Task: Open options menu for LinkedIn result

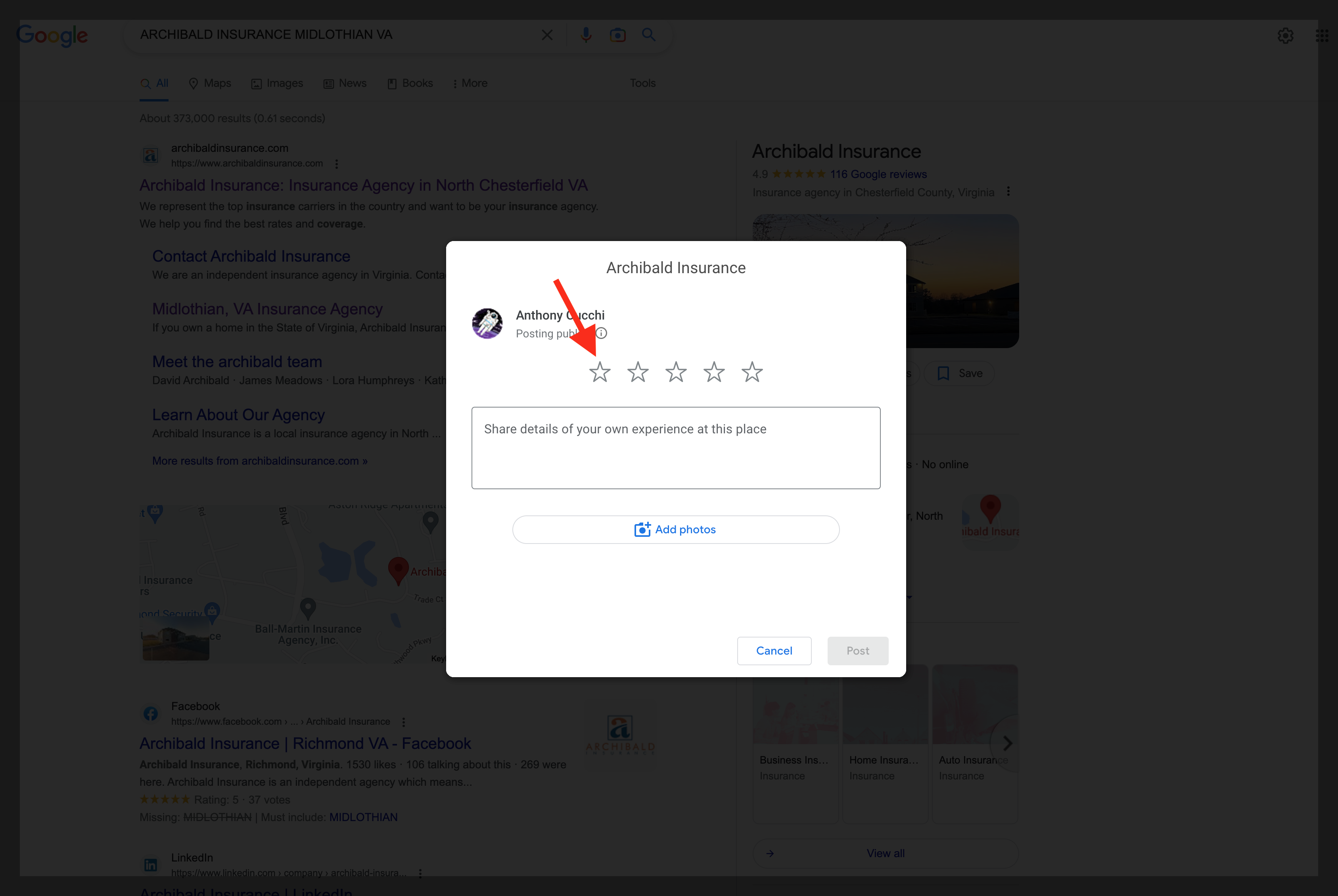Action: coord(420,874)
